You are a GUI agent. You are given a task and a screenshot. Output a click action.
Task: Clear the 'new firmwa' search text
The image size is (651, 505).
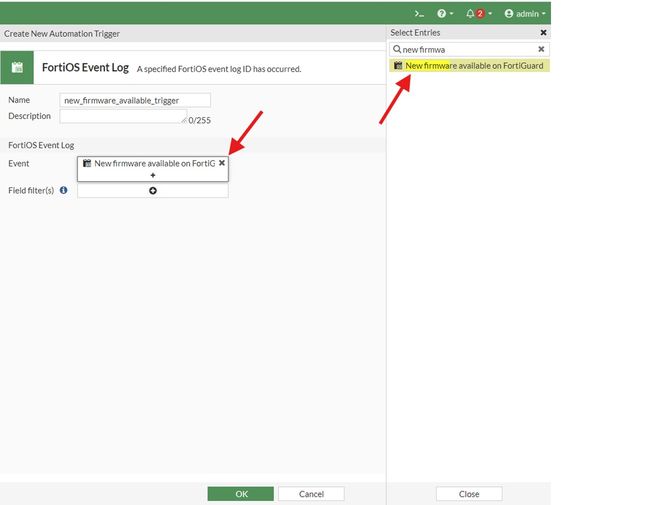(x=541, y=49)
